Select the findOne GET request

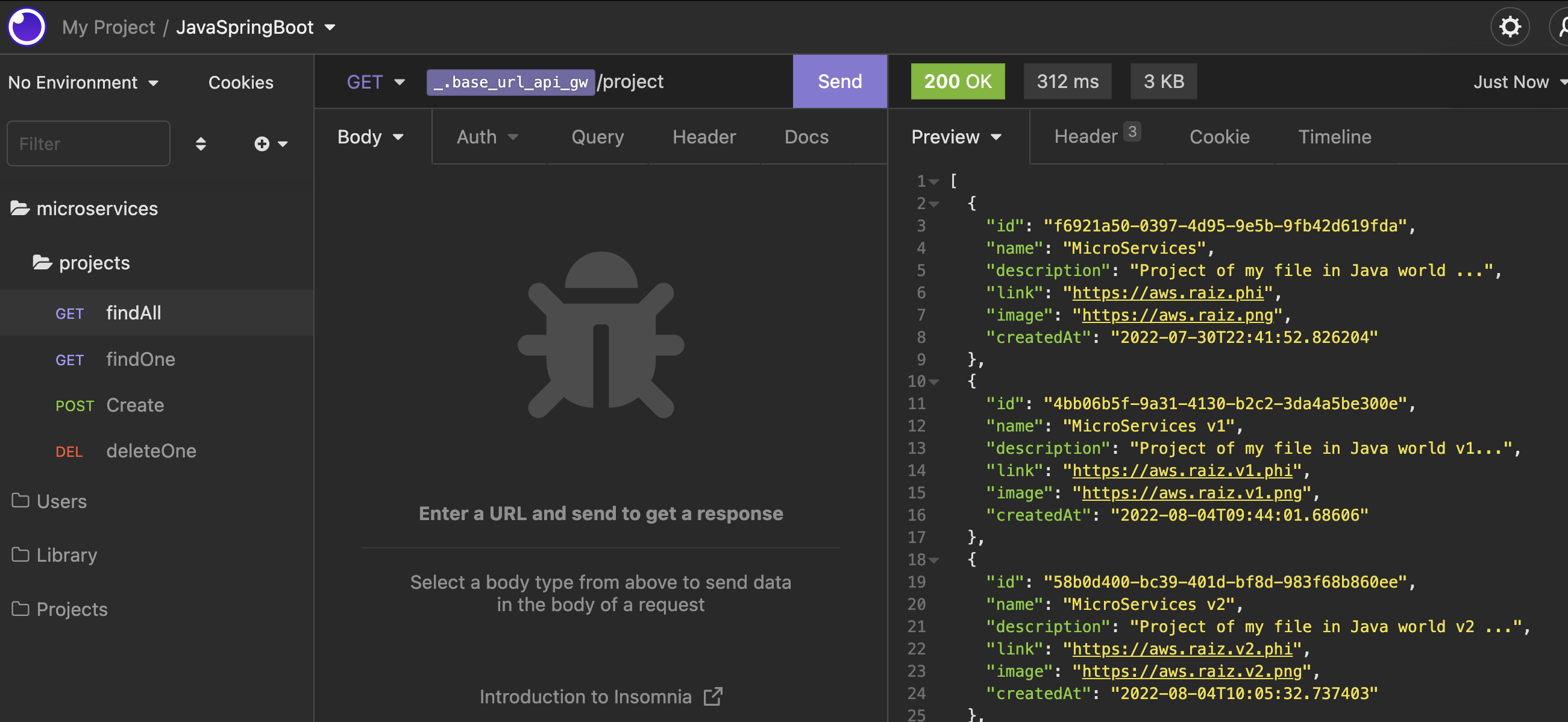click(x=157, y=359)
